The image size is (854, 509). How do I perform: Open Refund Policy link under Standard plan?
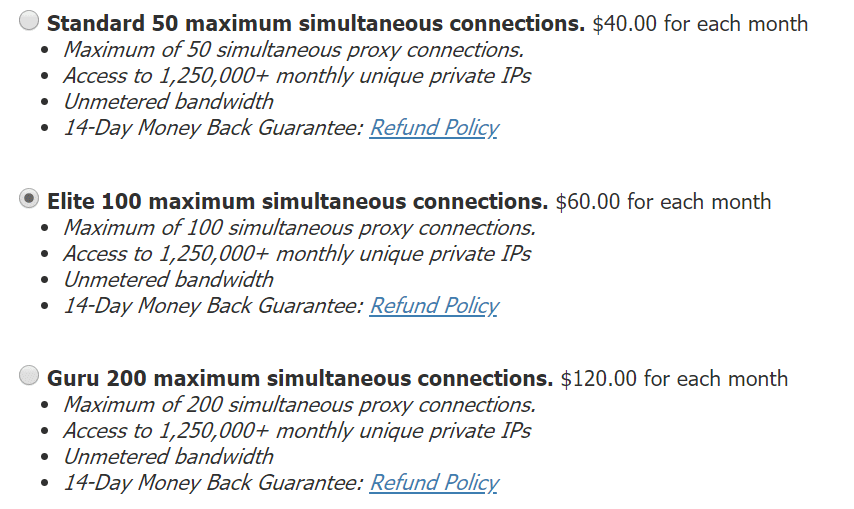coord(433,128)
